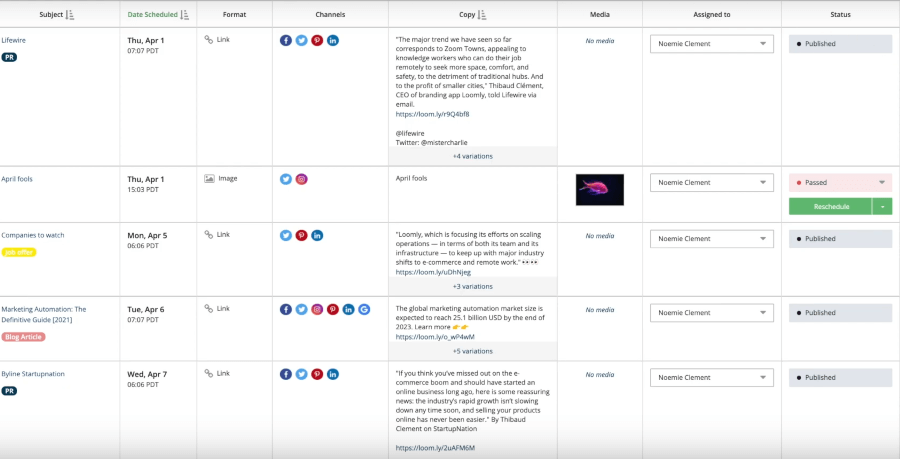Open the Marketing Automation Definitive Guide post
Screen dimensions: 900x459
pos(44,314)
